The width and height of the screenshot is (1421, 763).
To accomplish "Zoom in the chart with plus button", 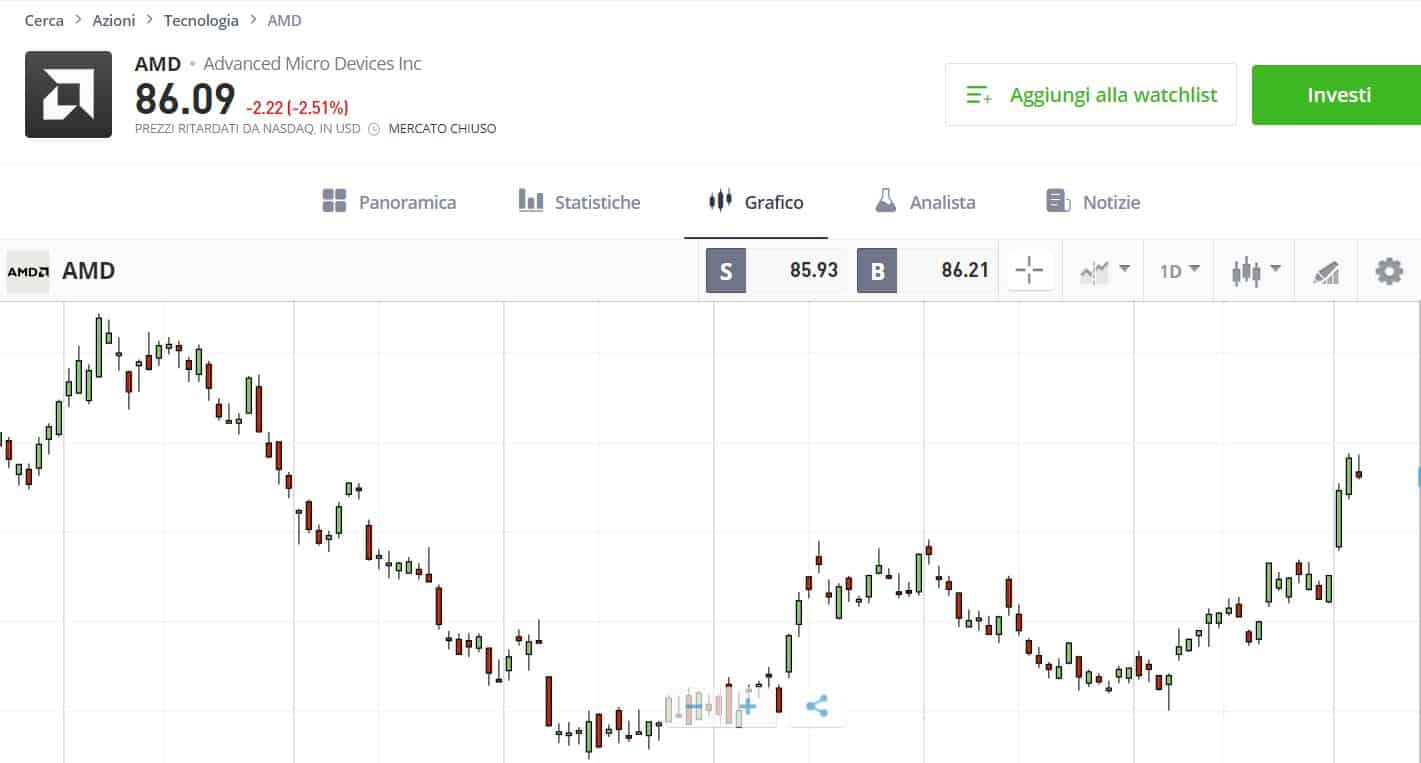I will pyautogui.click(x=747, y=706).
